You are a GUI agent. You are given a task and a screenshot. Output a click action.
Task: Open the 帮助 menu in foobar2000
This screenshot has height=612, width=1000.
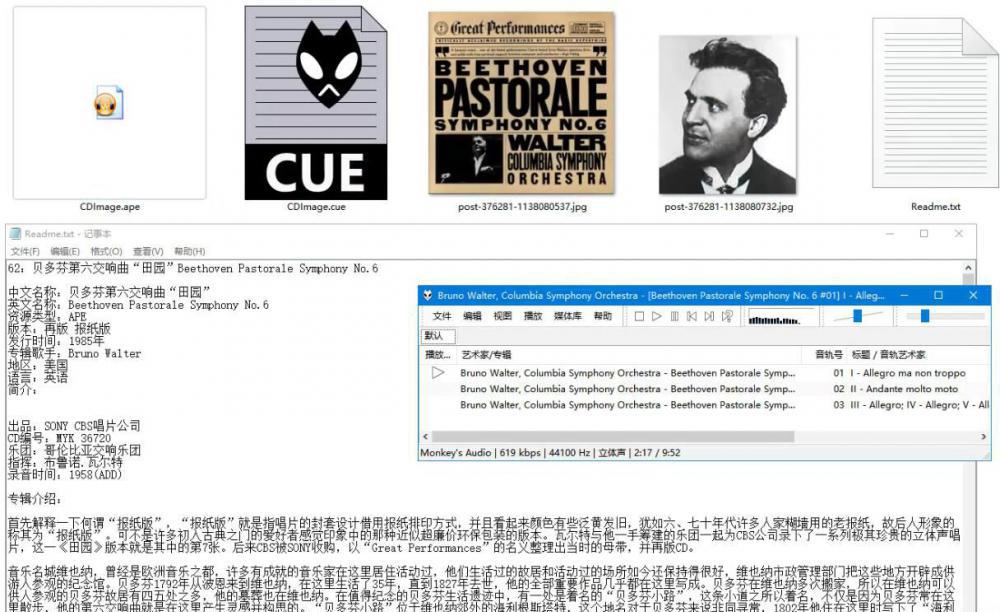(603, 316)
